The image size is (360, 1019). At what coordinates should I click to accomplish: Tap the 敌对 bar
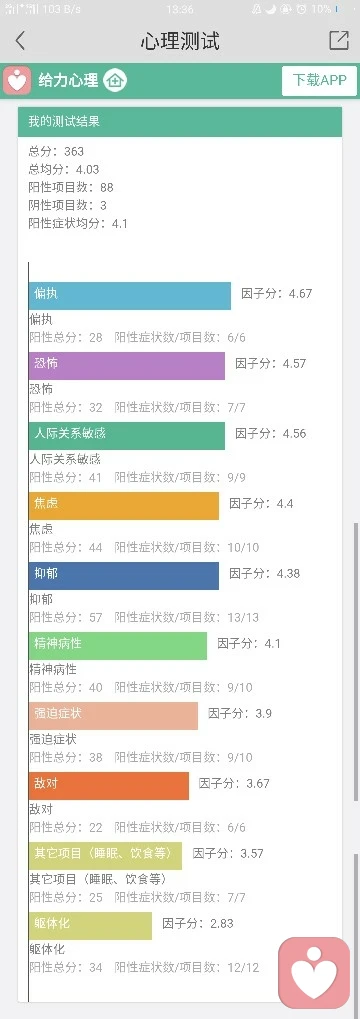[x=109, y=786]
